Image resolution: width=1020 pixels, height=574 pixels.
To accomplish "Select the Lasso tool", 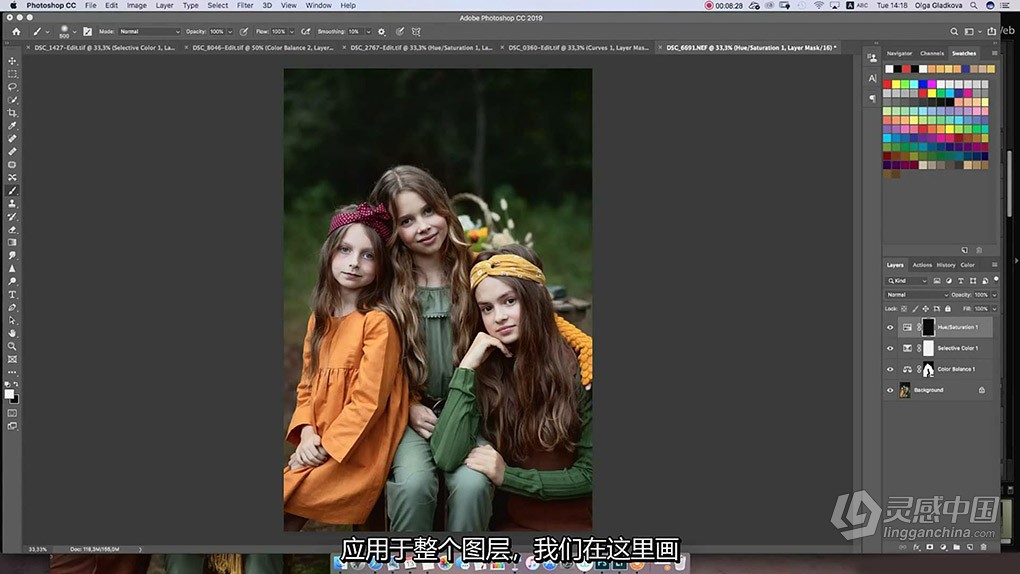I will coord(12,87).
